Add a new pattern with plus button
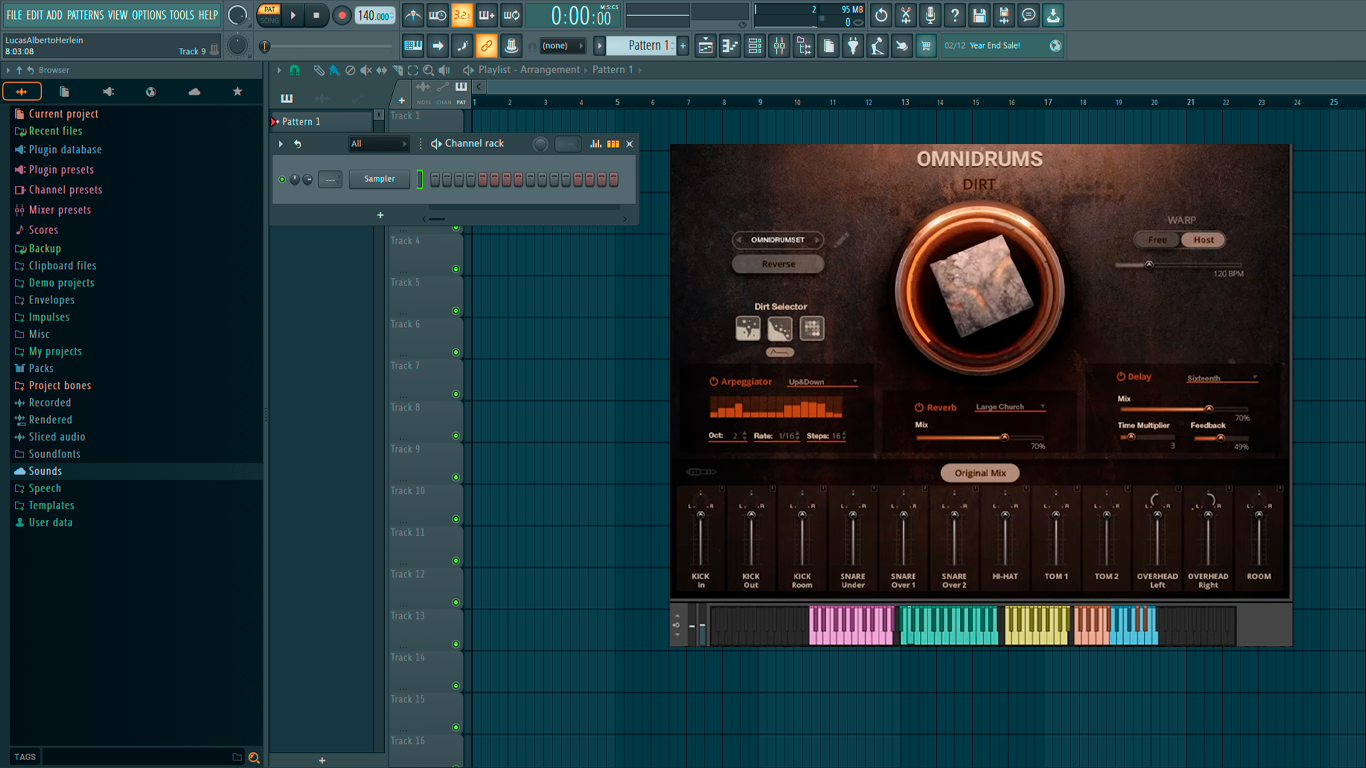The width and height of the screenshot is (1366, 768). pyautogui.click(x=684, y=45)
